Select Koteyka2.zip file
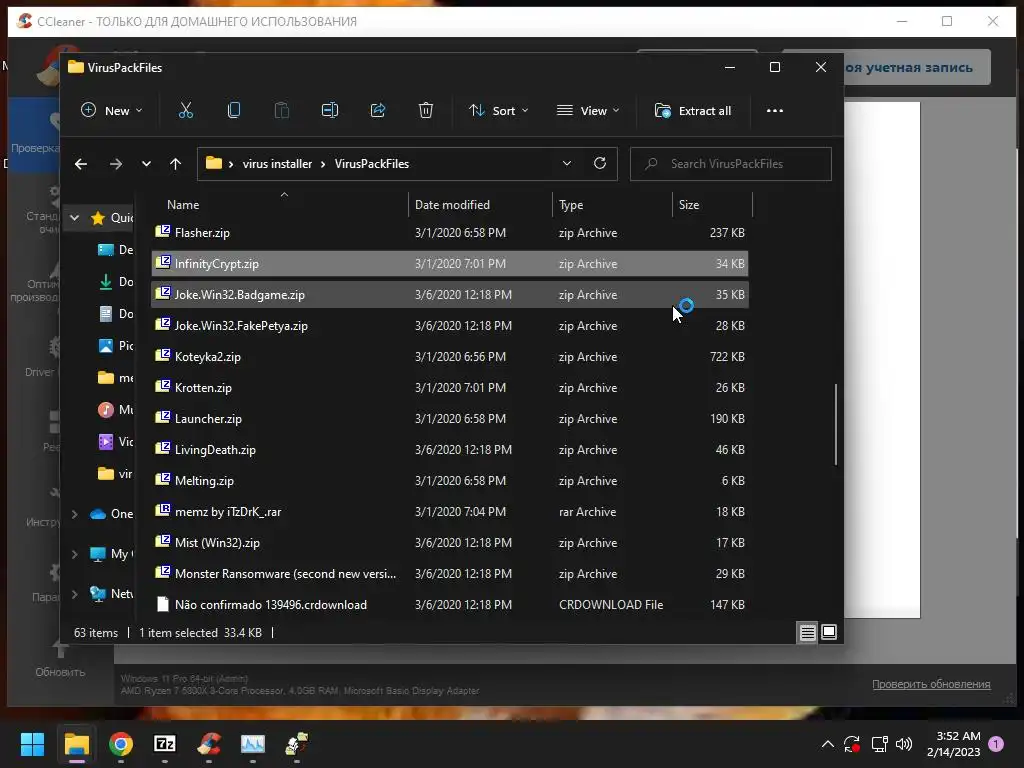Image resolution: width=1024 pixels, height=768 pixels. (x=449, y=357)
